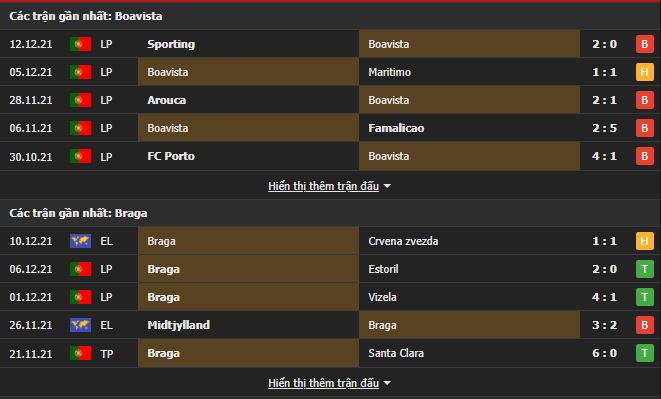This screenshot has height=399, width=661.
Task: Click the green T badge for Braga vs Estoril
Action: 645,269
